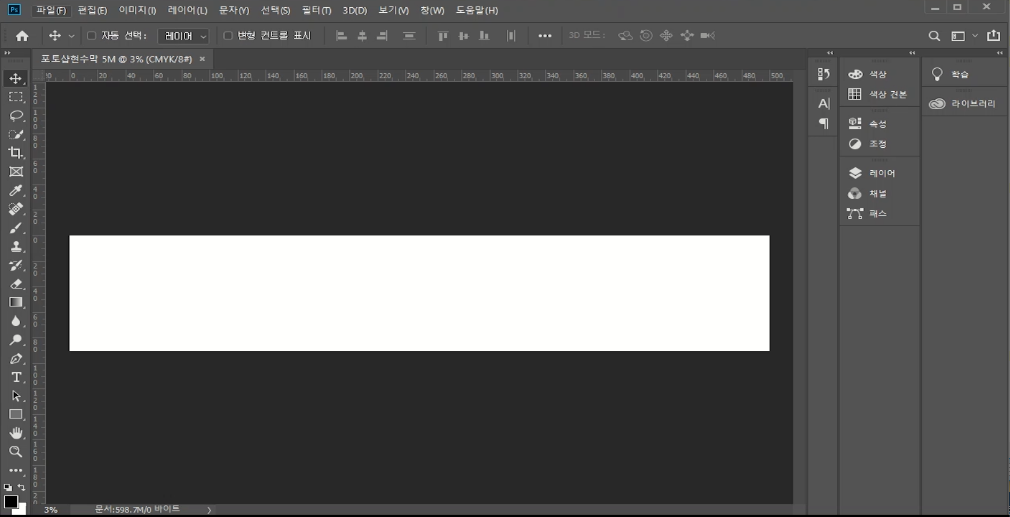Viewport: 1010px width, 517px height.
Task: Open the 채널 panel
Action: pos(879,193)
